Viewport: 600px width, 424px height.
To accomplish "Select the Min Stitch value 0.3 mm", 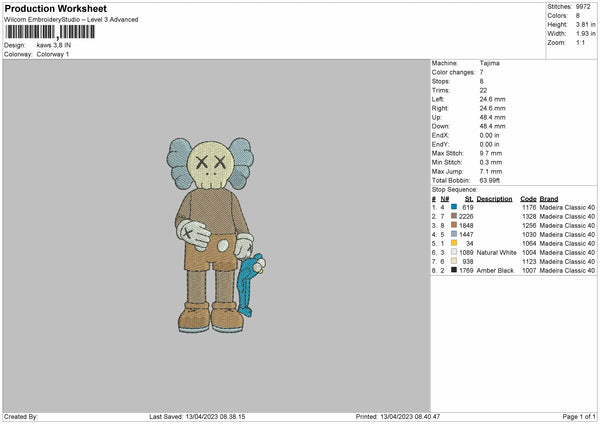I will point(491,162).
